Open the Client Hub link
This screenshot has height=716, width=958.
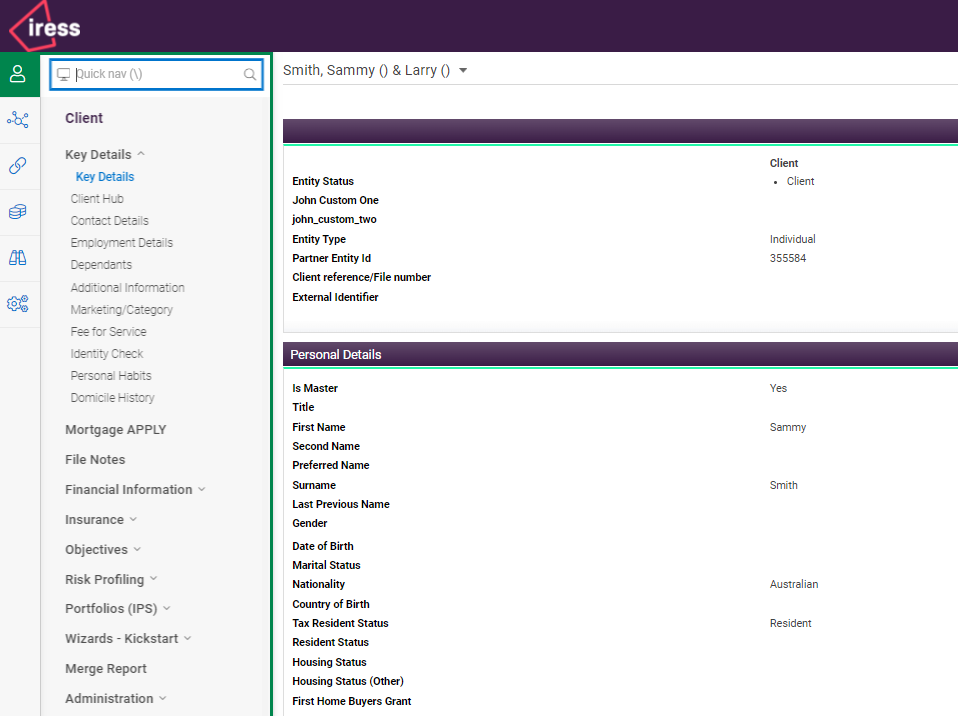[97, 199]
